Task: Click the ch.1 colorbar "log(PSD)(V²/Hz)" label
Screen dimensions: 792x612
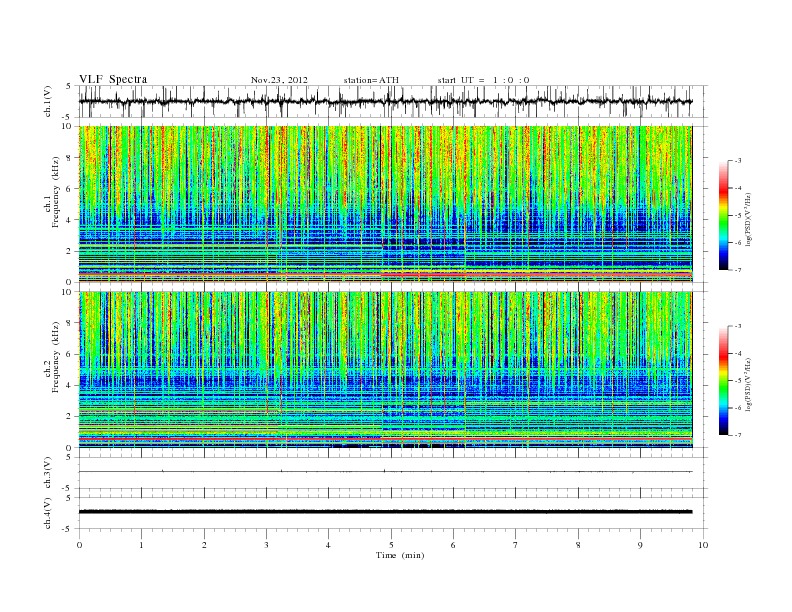Action: click(748, 219)
